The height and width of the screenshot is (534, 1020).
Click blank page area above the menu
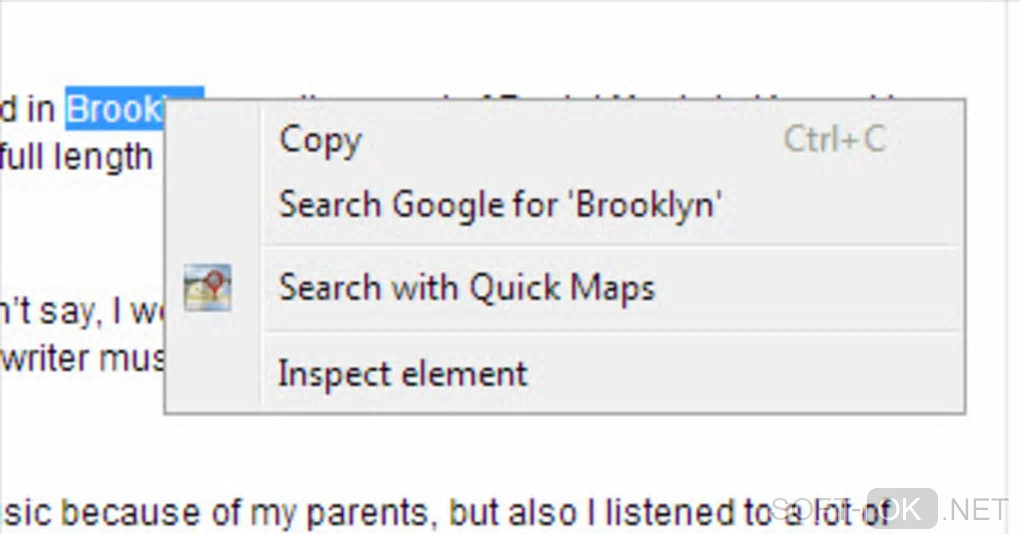(x=500, y=45)
